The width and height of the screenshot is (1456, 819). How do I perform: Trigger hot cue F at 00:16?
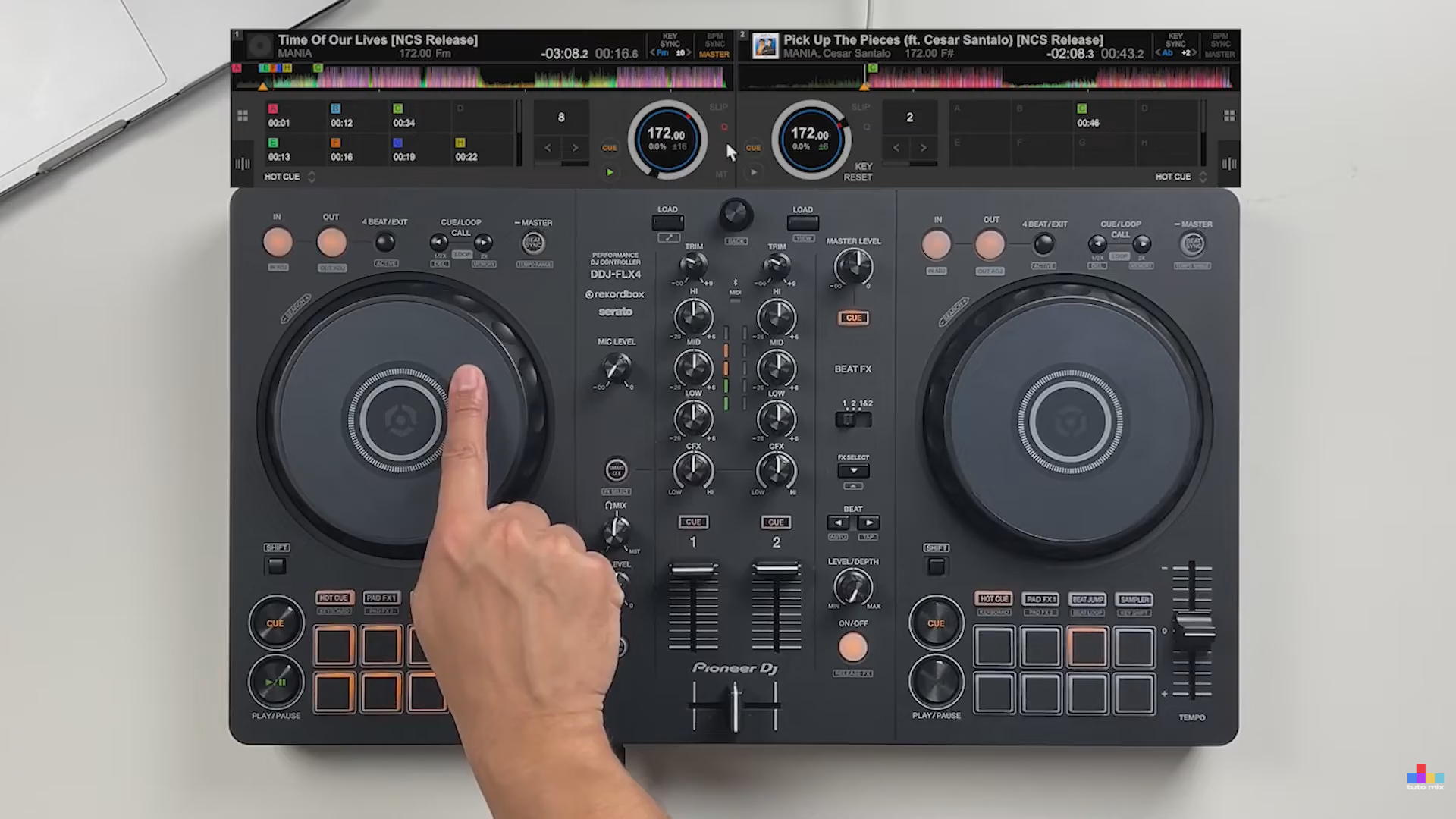(357, 150)
